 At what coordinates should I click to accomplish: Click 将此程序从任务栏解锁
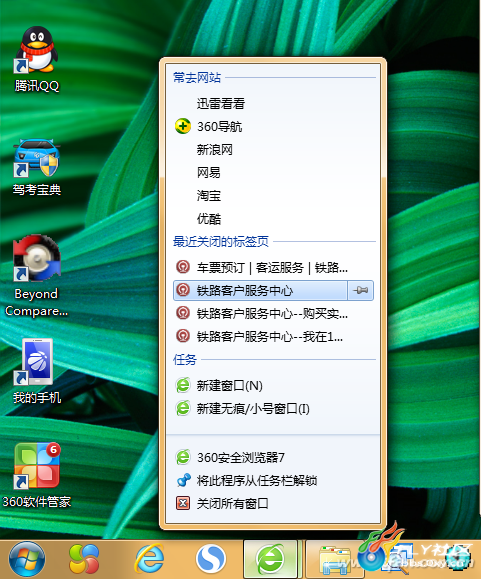click(273, 480)
